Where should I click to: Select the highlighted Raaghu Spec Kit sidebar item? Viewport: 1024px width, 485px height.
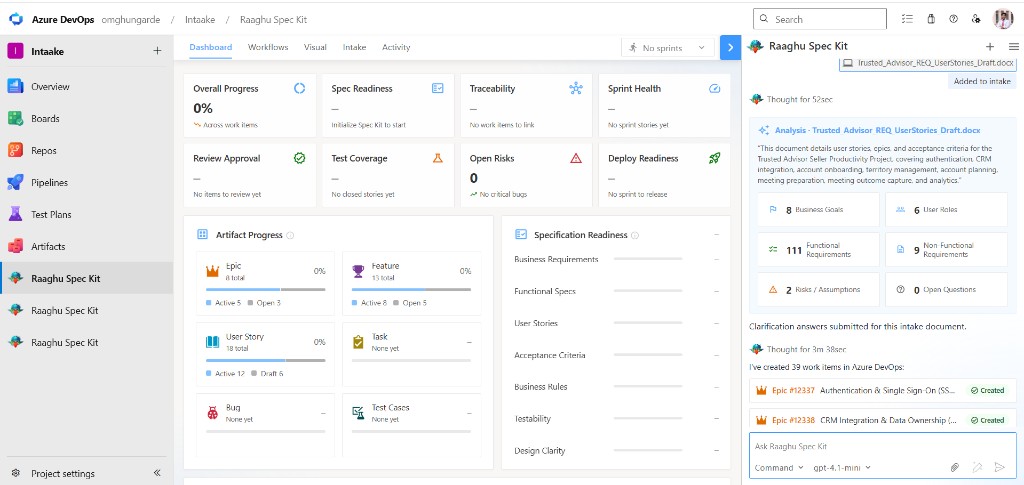[87, 278]
